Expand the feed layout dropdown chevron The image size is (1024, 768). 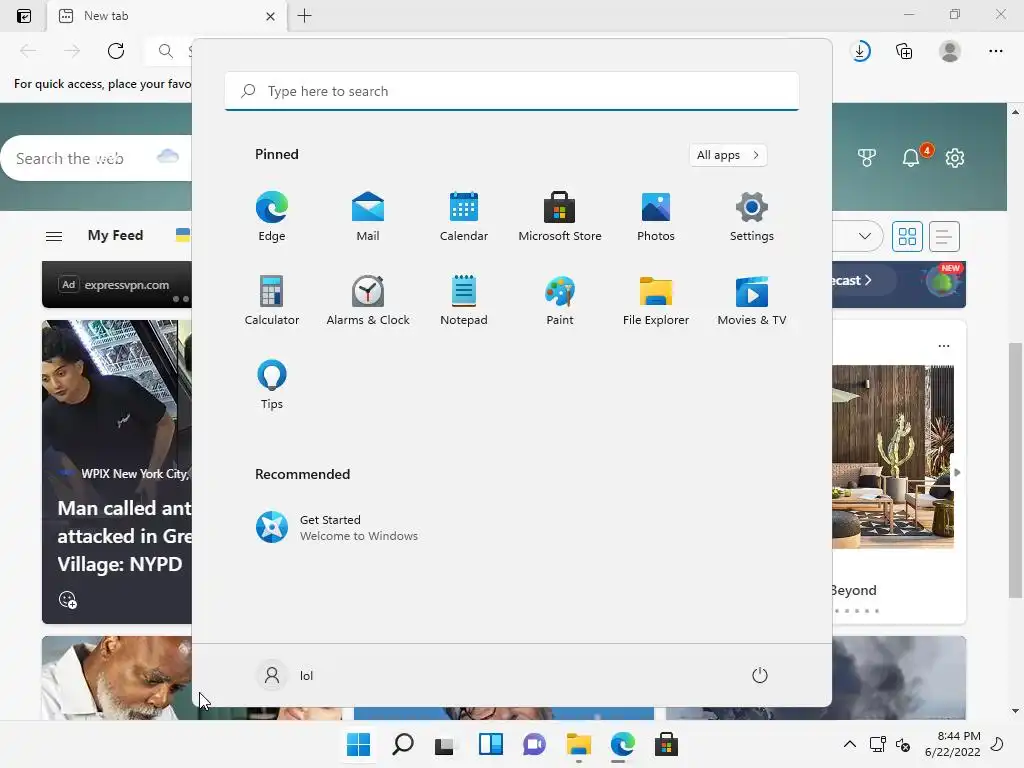[865, 236]
